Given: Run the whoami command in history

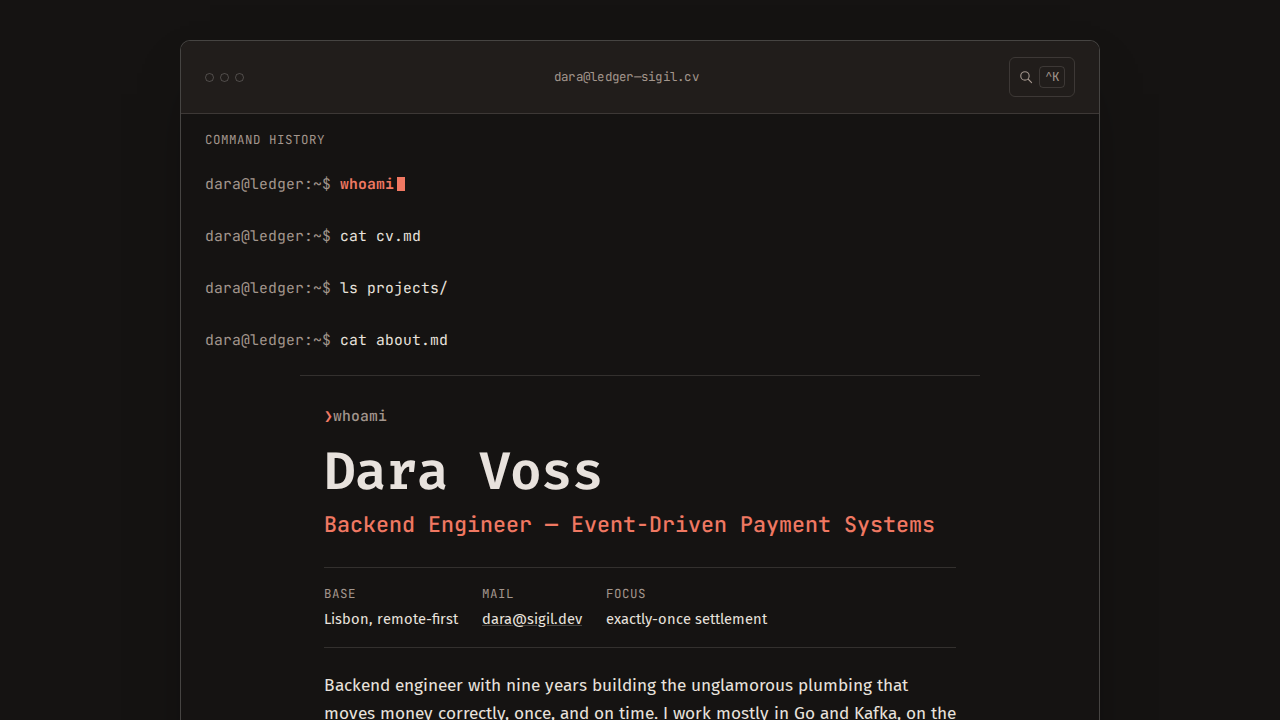Looking at the screenshot, I should pyautogui.click(x=305, y=184).
